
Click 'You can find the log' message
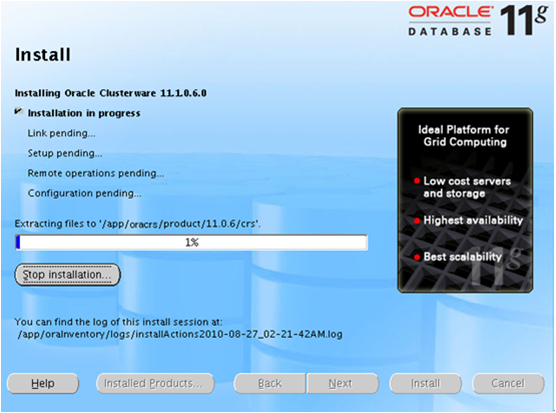(118, 322)
